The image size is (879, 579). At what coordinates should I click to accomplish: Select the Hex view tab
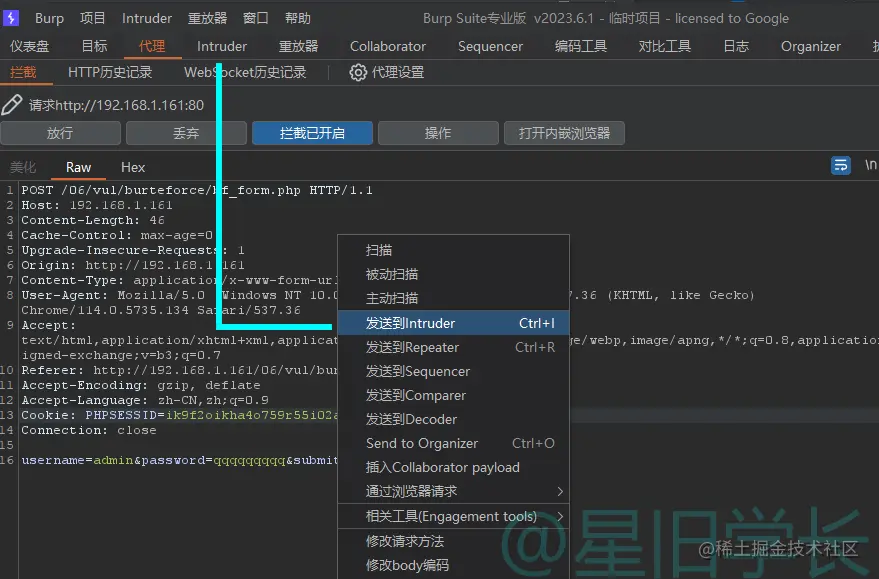(x=133, y=167)
